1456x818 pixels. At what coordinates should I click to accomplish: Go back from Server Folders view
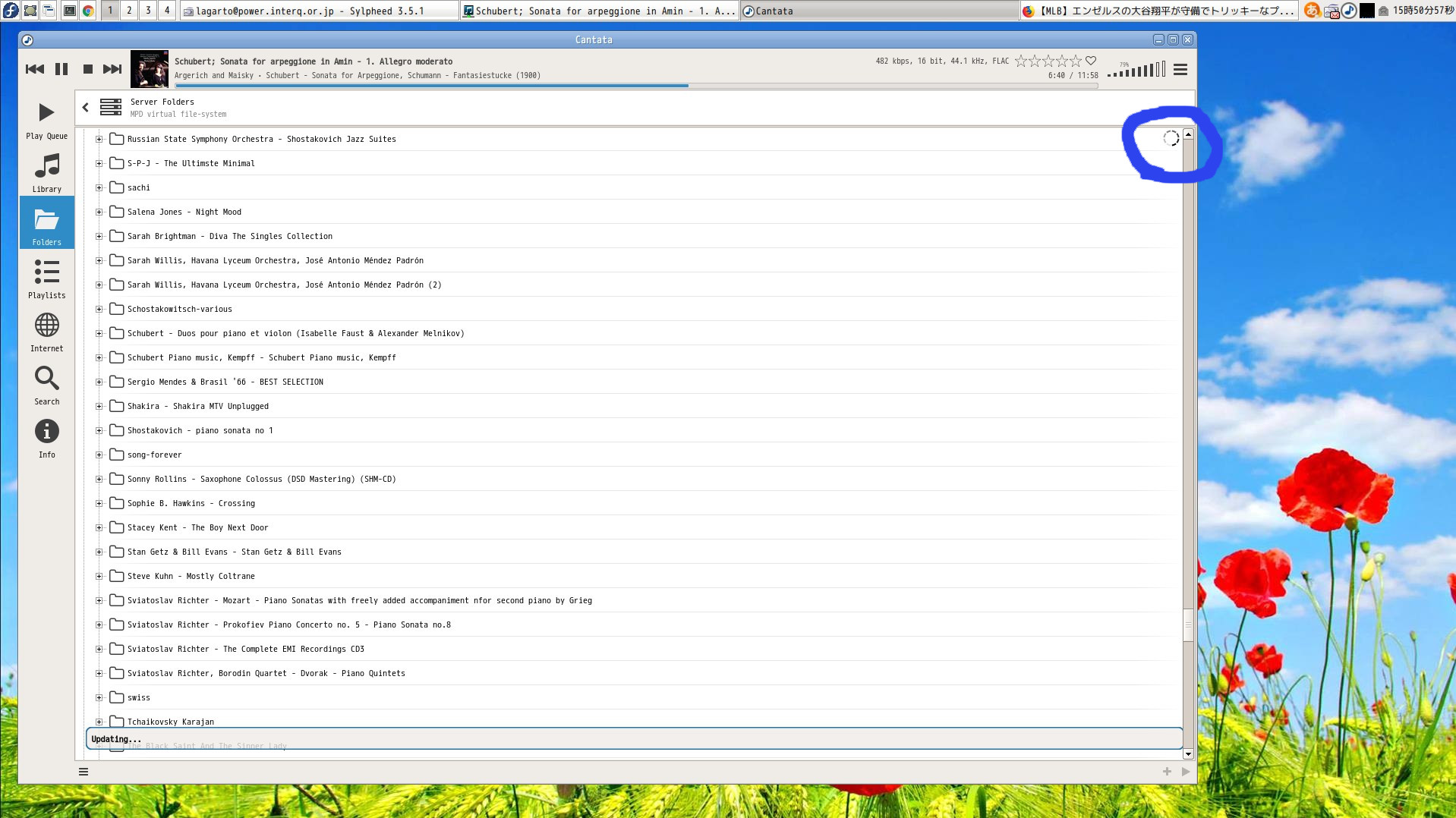pos(86,108)
